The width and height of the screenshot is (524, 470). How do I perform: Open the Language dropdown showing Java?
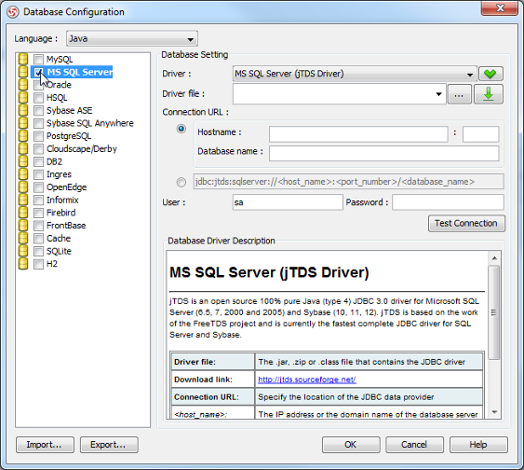[132, 39]
